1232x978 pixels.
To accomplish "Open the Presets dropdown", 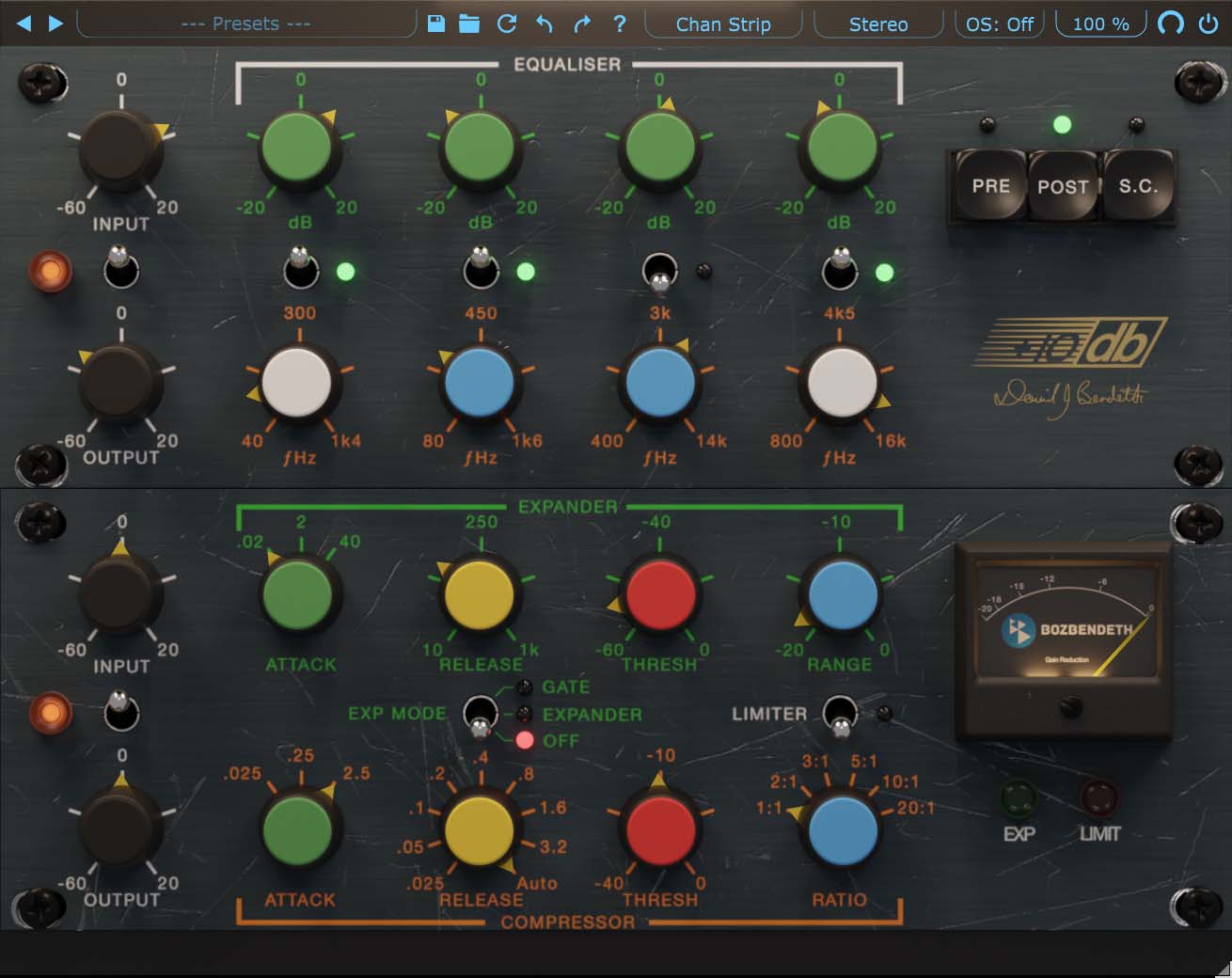I will (x=245, y=24).
